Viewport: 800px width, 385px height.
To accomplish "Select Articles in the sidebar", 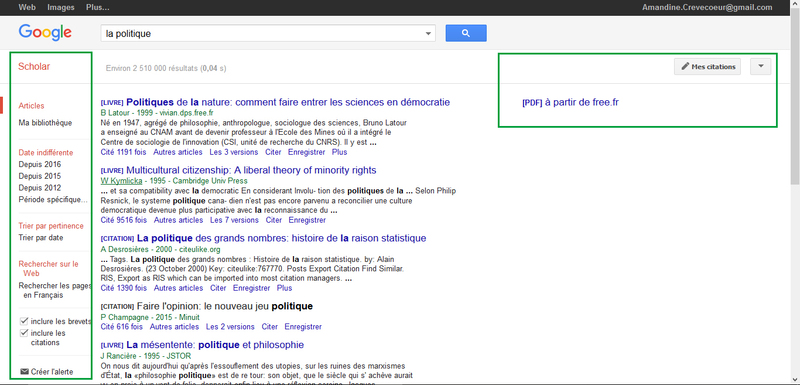I will pos(32,106).
